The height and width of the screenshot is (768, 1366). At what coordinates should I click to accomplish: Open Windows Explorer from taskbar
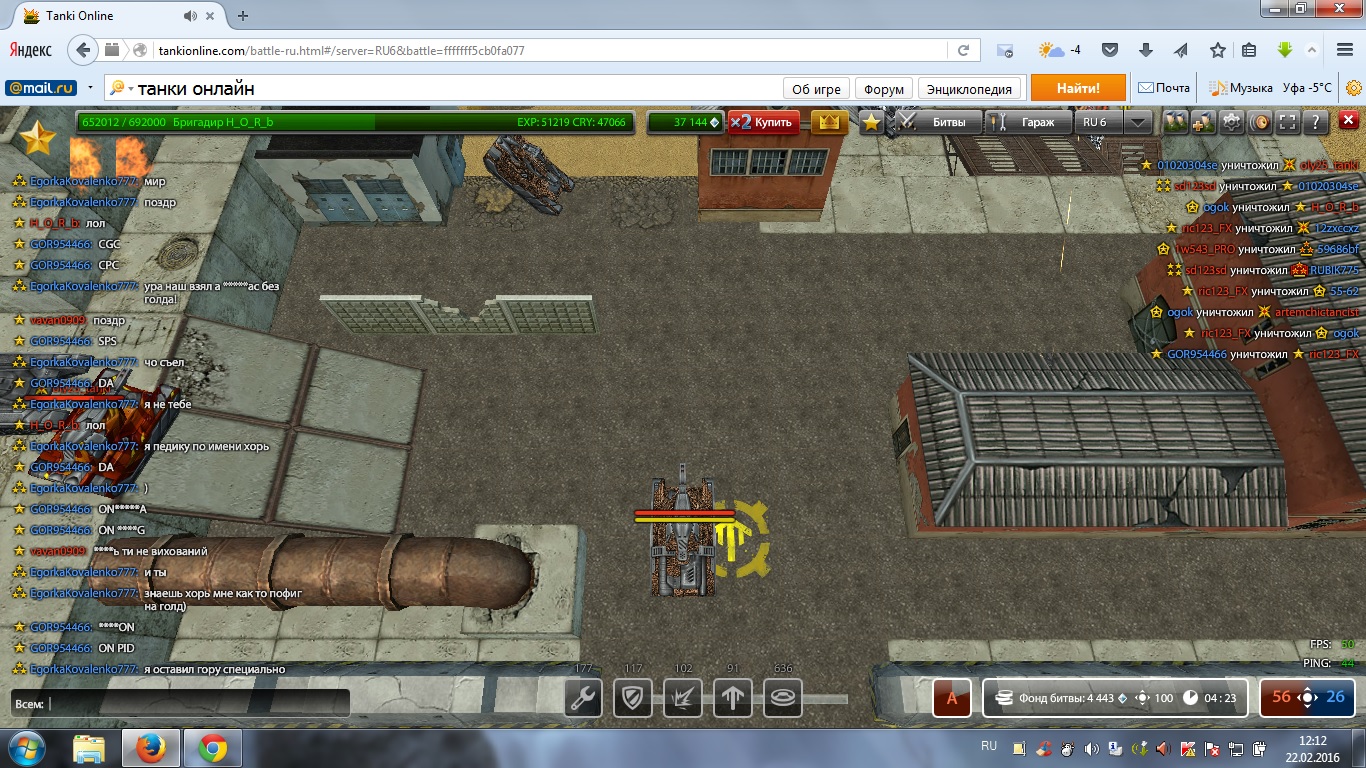pyautogui.click(x=89, y=748)
